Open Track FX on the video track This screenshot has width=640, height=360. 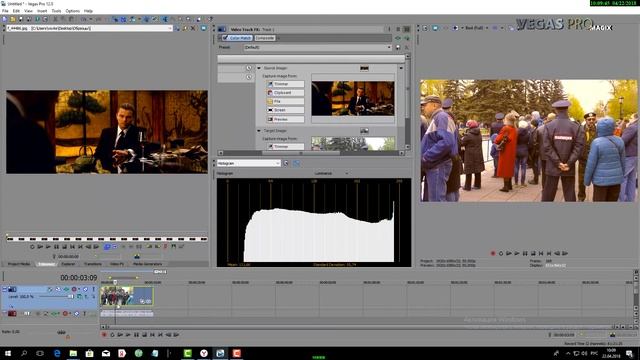pyautogui.click(x=66, y=289)
